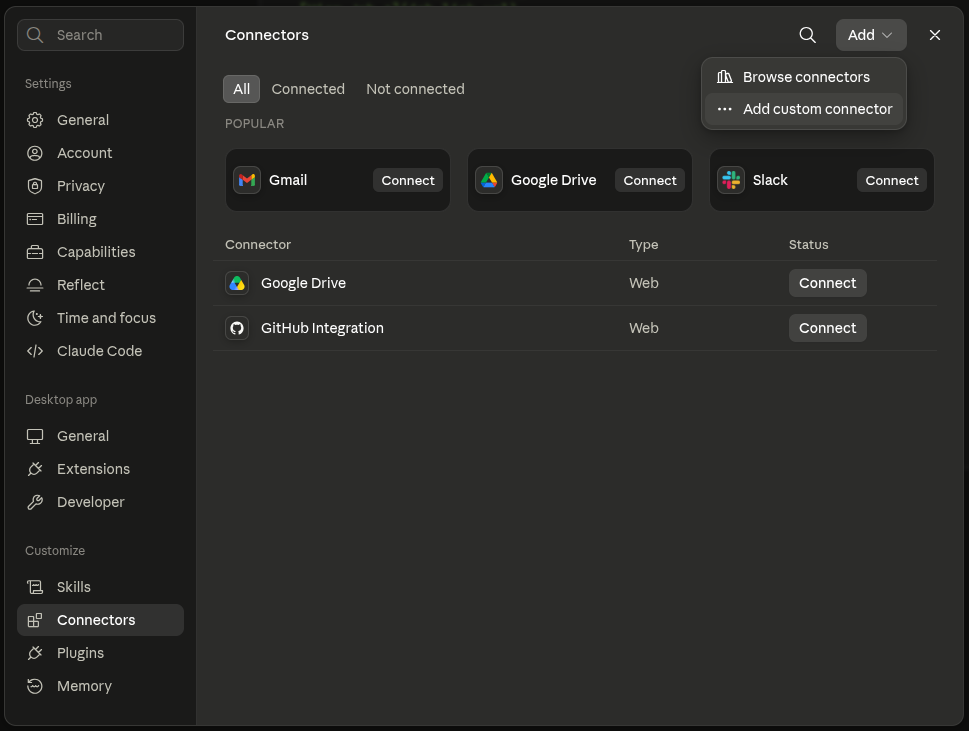Click the Slack name in Popular card

(770, 180)
